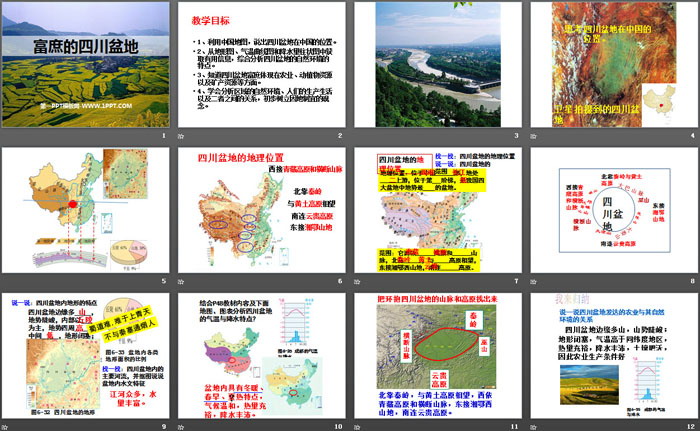Click slide number 8 label
This screenshot has width=700, height=431.
[x=693, y=281]
